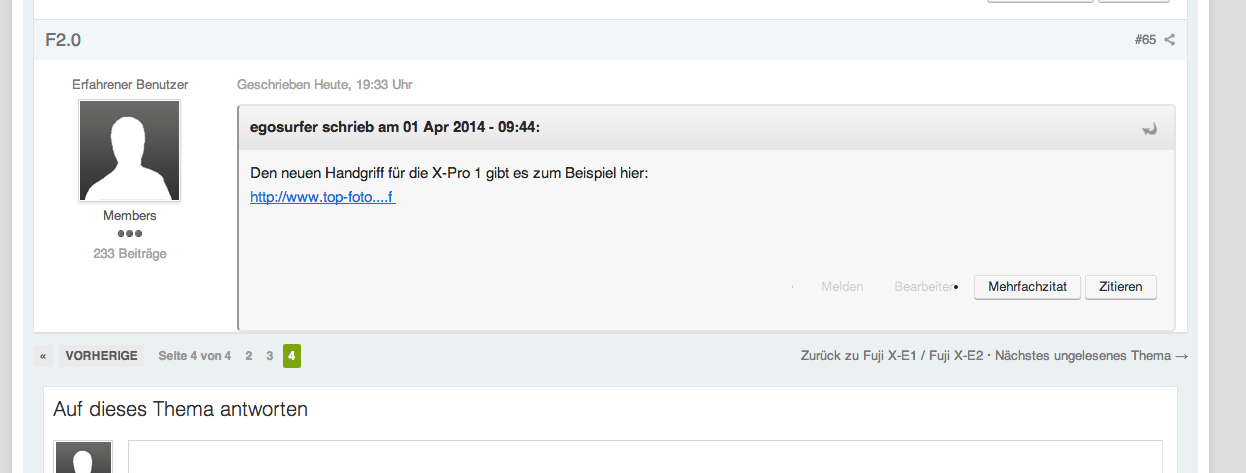Image resolution: width=1246 pixels, height=473 pixels.
Task: Open the #65 post permalink
Action: tap(1145, 40)
